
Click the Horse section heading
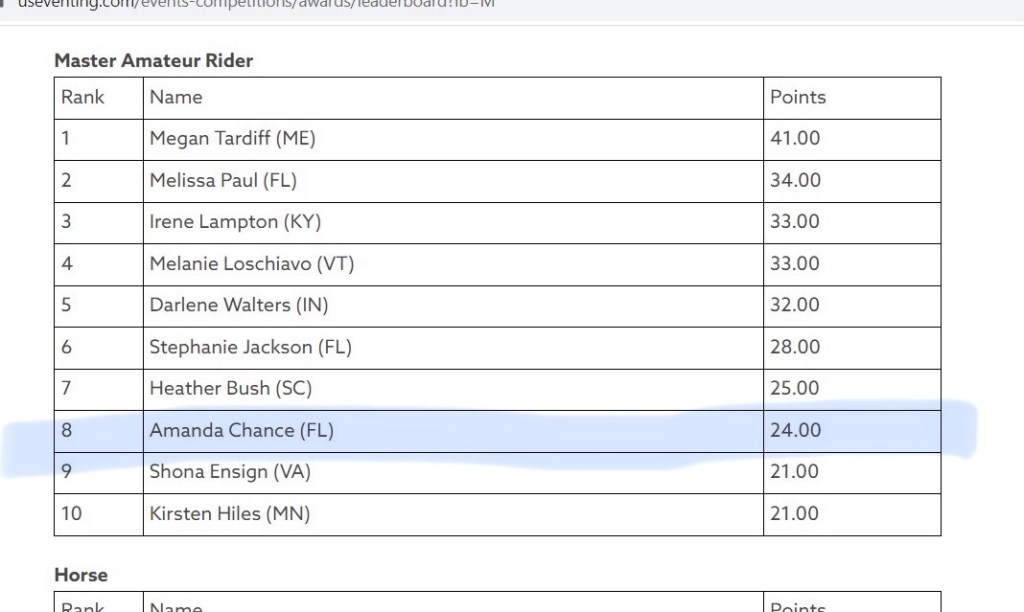tap(81, 575)
